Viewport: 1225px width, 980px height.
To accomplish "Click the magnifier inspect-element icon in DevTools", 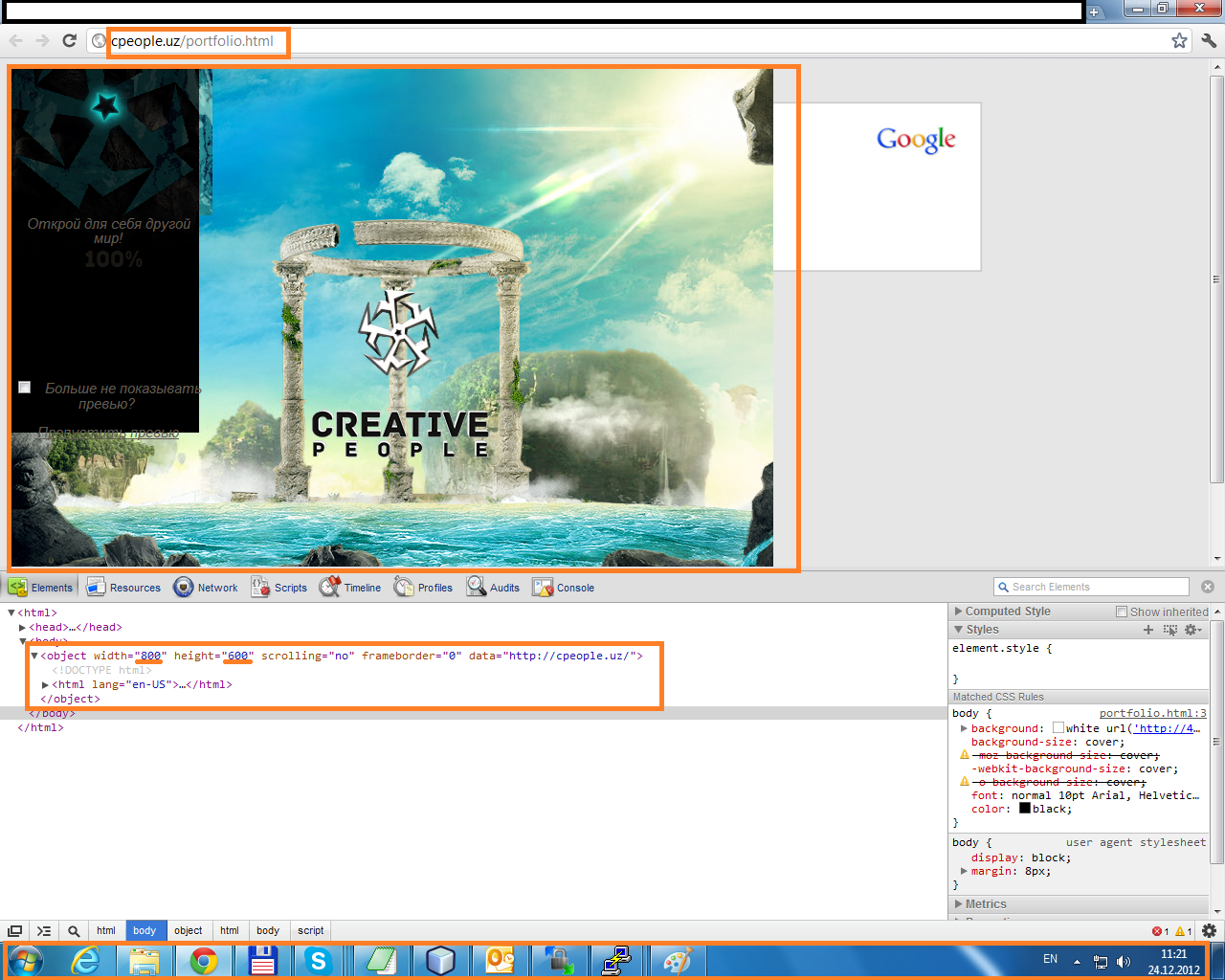I will point(73,930).
